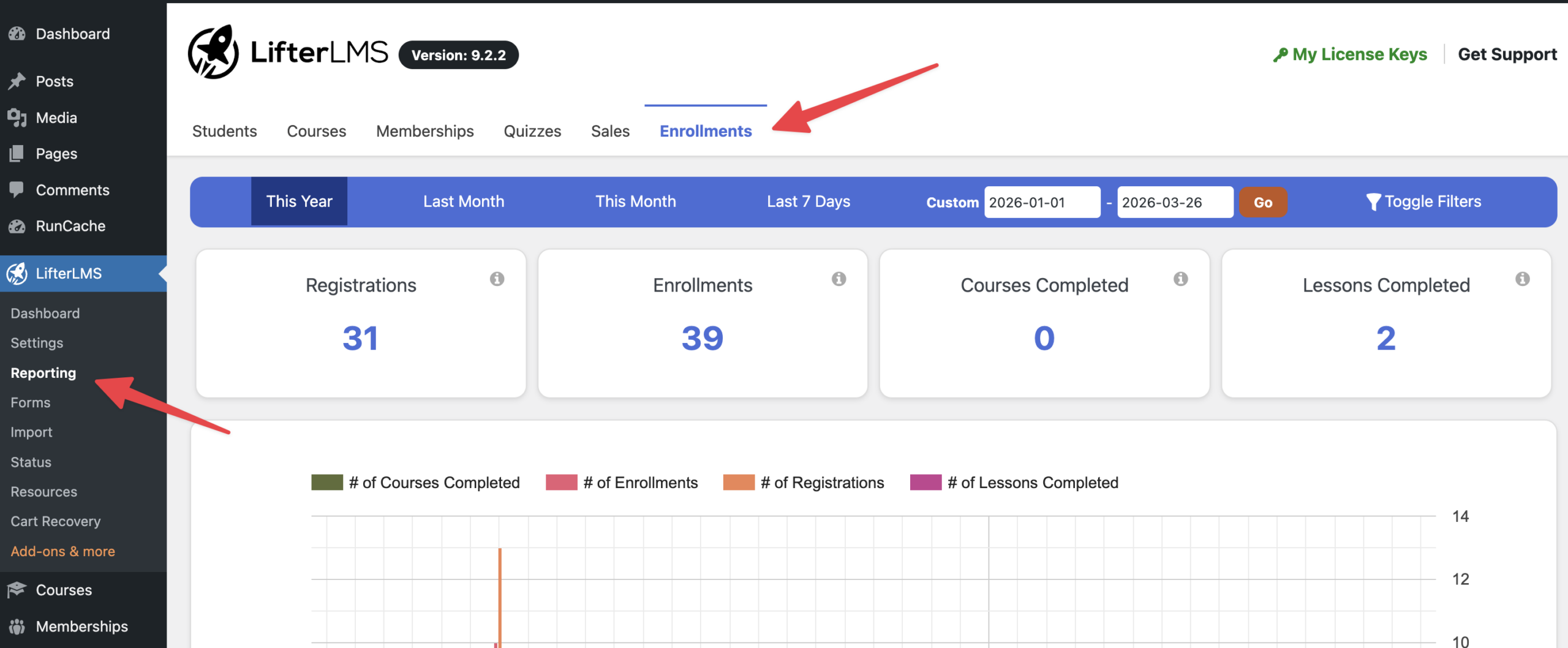The height and width of the screenshot is (648, 1568).
Task: Open the Media library icon in sidebar
Action: pos(18,117)
